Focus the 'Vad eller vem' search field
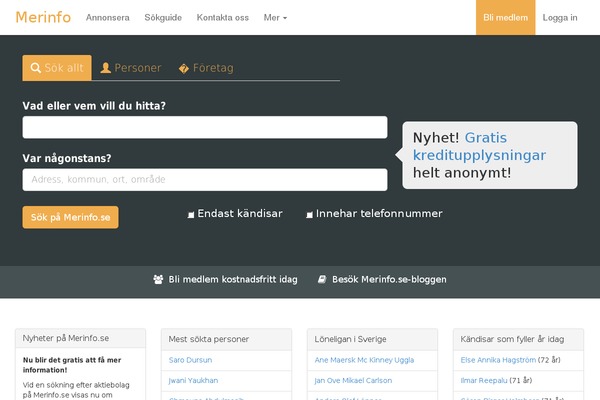 click(205, 127)
